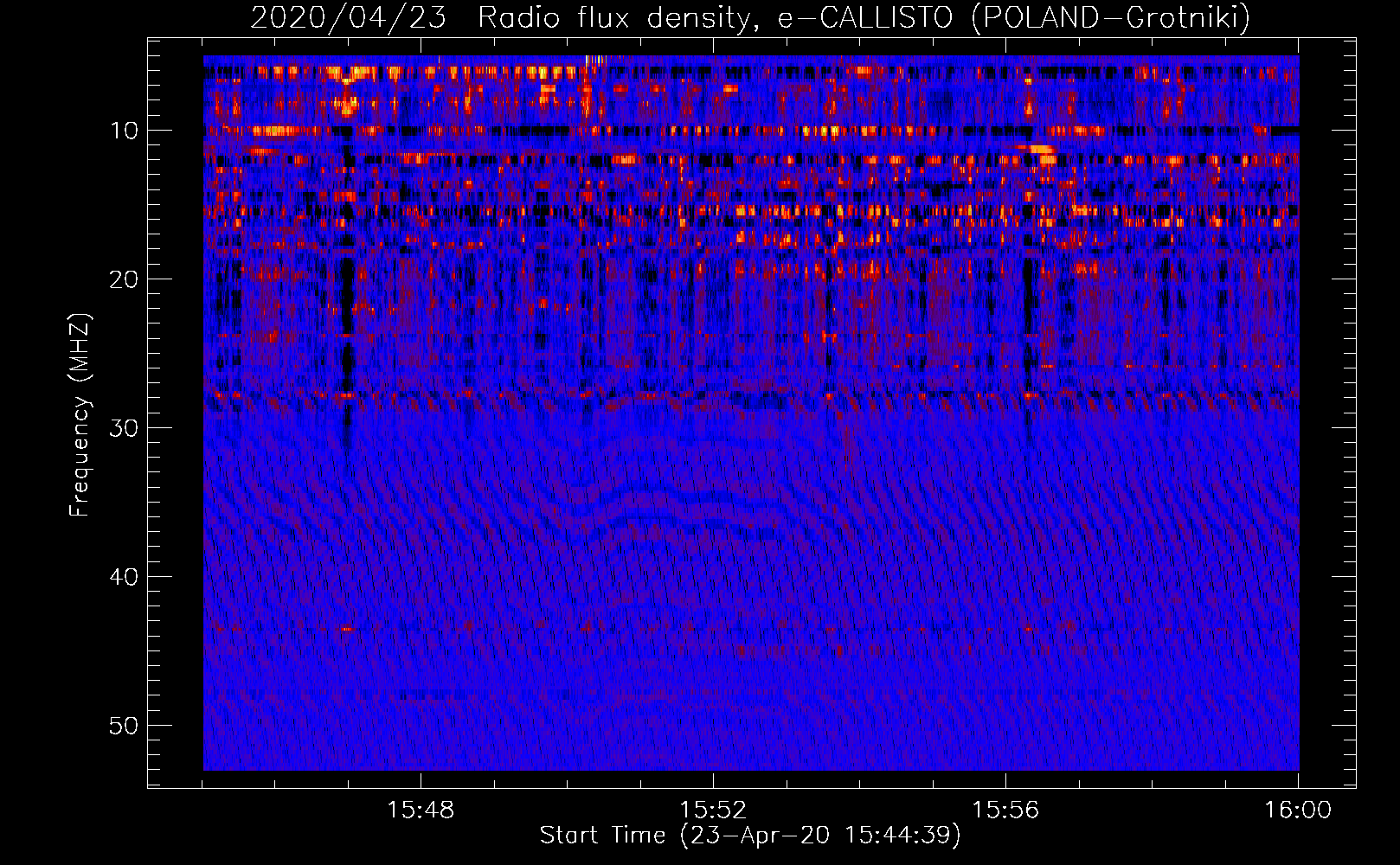Click the Start Time axis label
This screenshot has height=865, width=1400.
click(x=750, y=836)
